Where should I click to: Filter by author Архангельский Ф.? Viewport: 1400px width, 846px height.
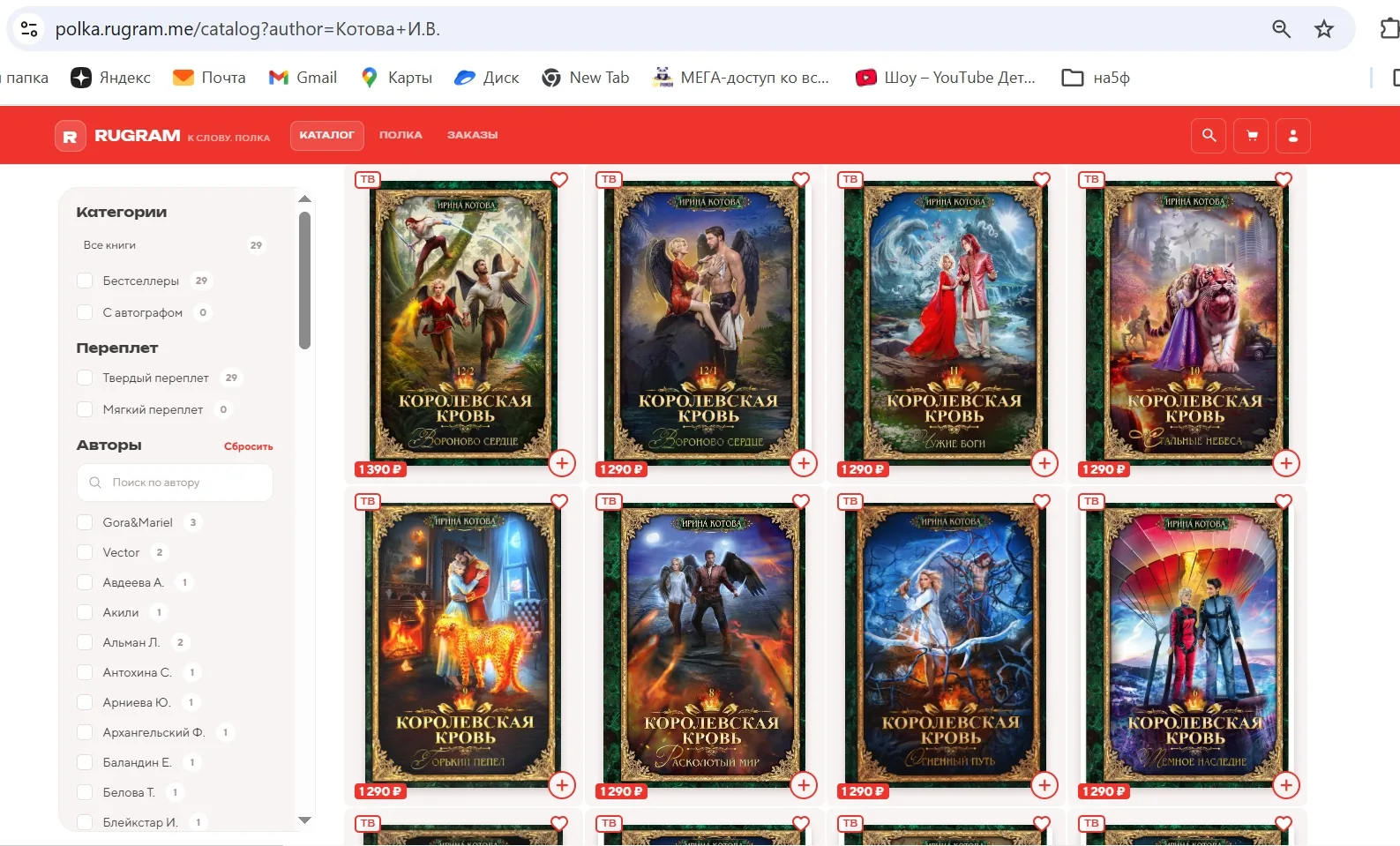tap(85, 732)
